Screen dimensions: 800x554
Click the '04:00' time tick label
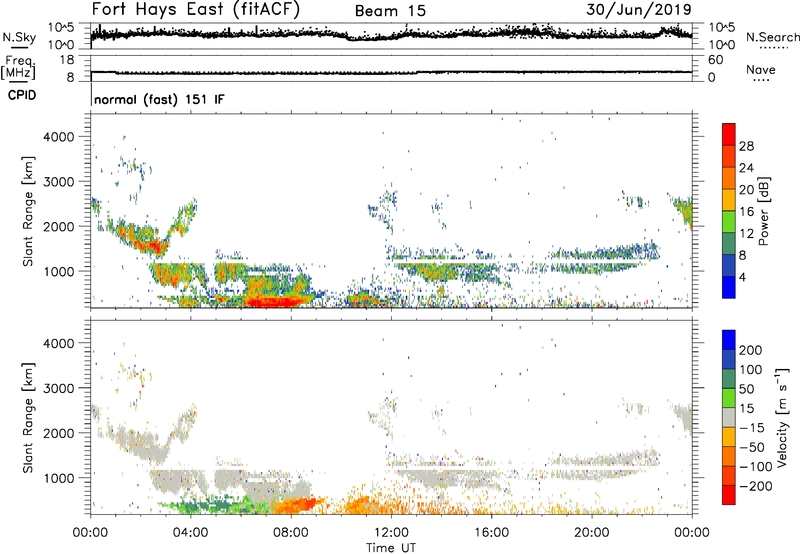coord(190,533)
